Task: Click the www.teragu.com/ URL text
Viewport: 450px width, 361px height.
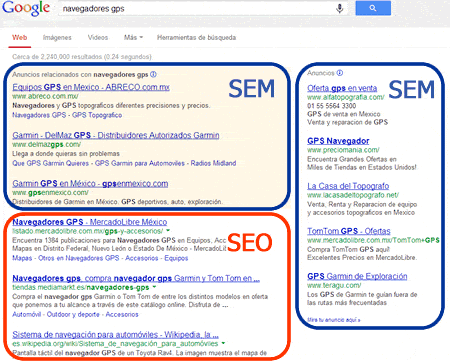Action: click(x=334, y=285)
